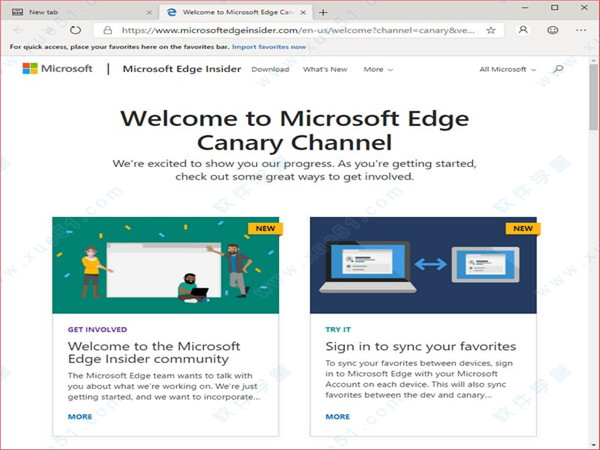Click MORE under sync your favorites card
Image resolution: width=600 pixels, height=450 pixels.
click(337, 416)
